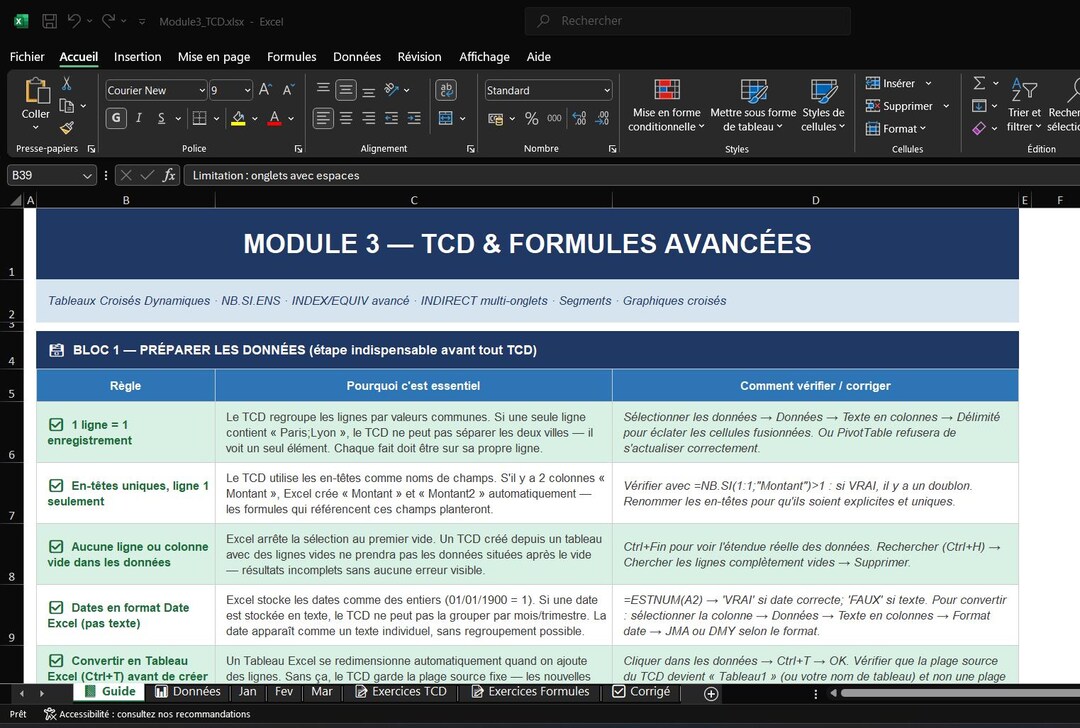This screenshot has width=1080, height=728.
Task: Click the add new sheet plus icon
Action: pos(712,694)
